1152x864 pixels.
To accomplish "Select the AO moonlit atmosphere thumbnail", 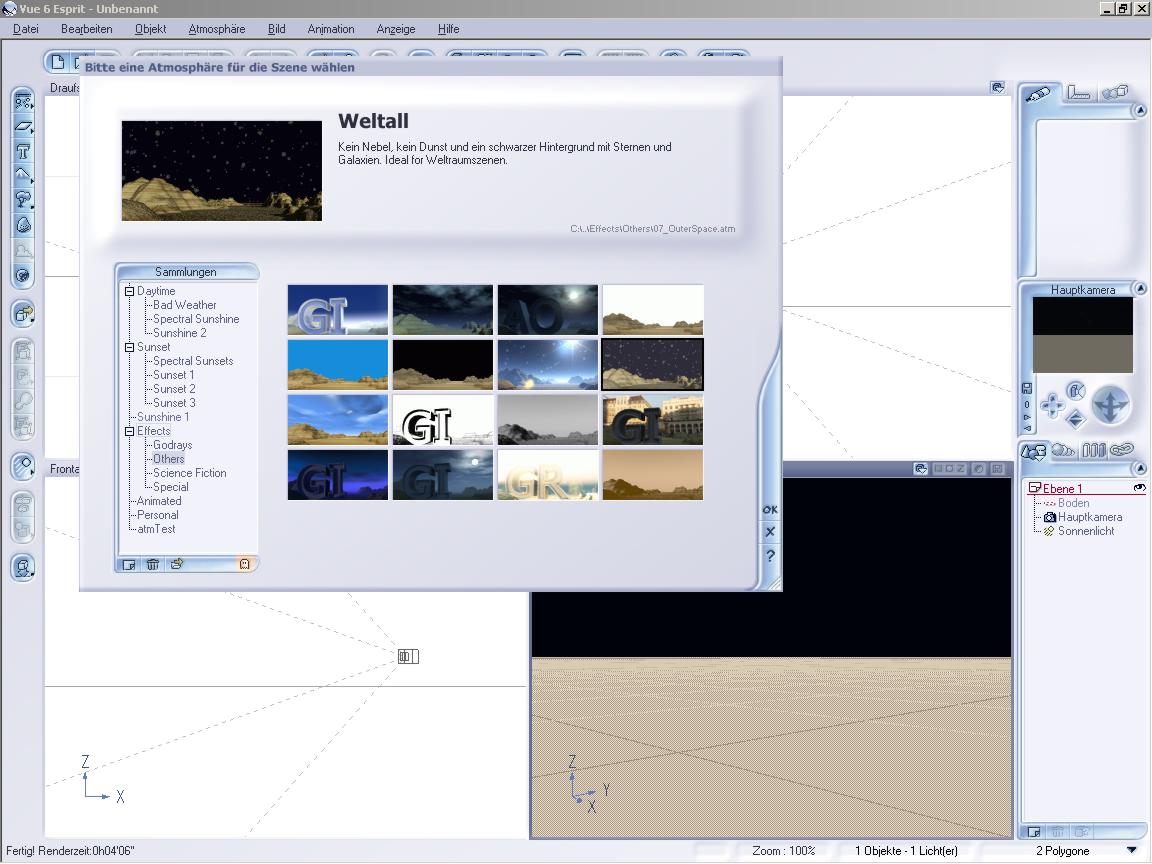I will click(x=547, y=310).
